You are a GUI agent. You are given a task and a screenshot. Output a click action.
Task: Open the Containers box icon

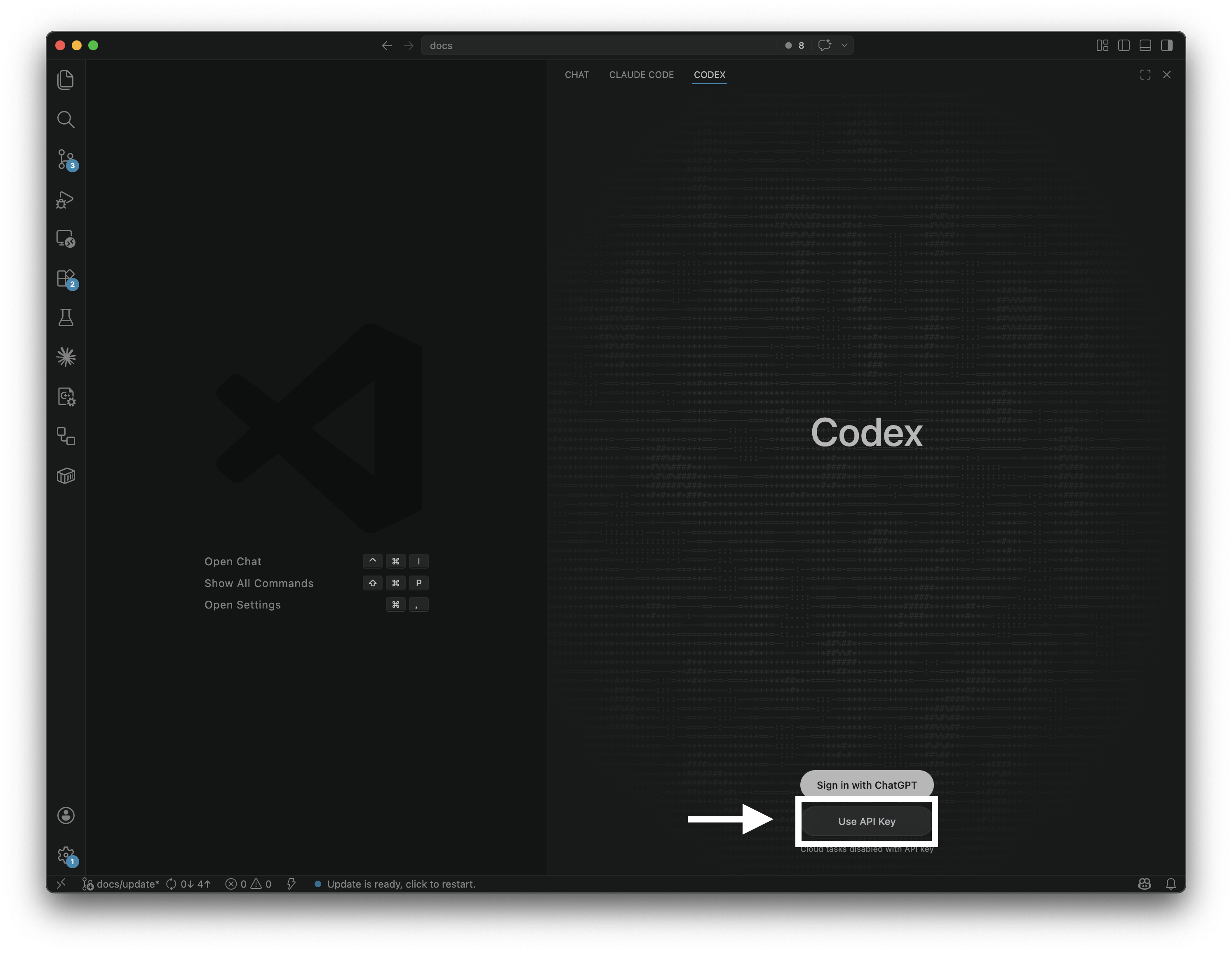[66, 476]
